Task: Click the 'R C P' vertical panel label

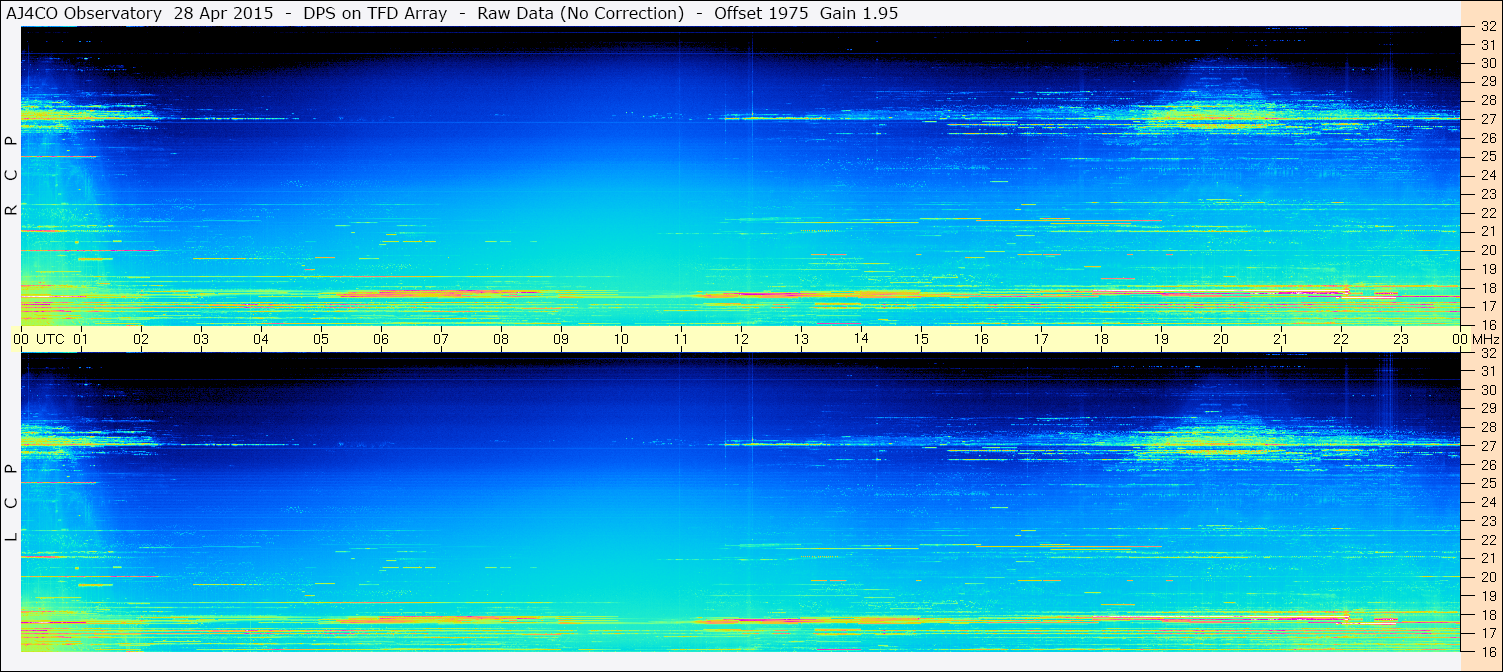Action: click(x=11, y=175)
